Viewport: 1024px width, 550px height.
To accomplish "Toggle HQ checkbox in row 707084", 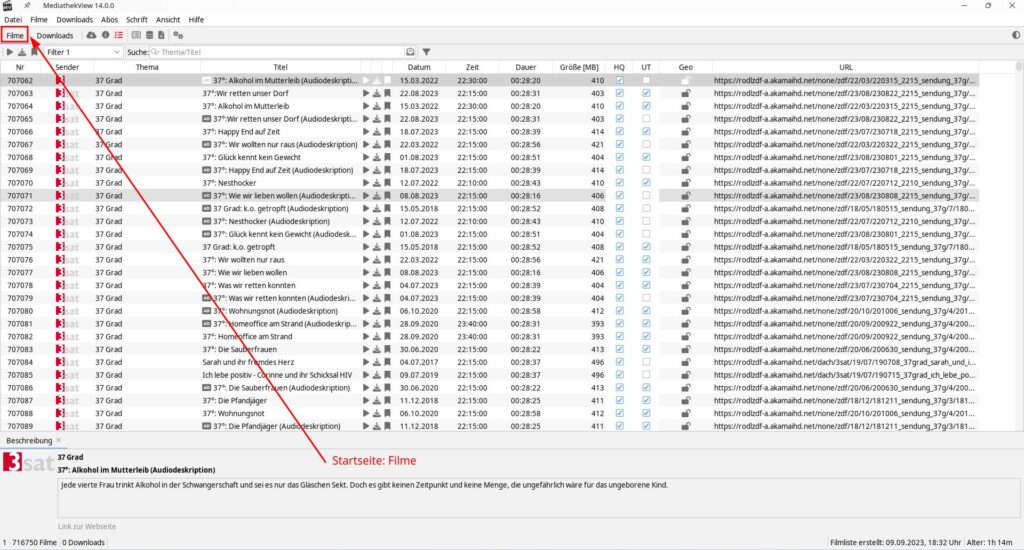I will 619,362.
